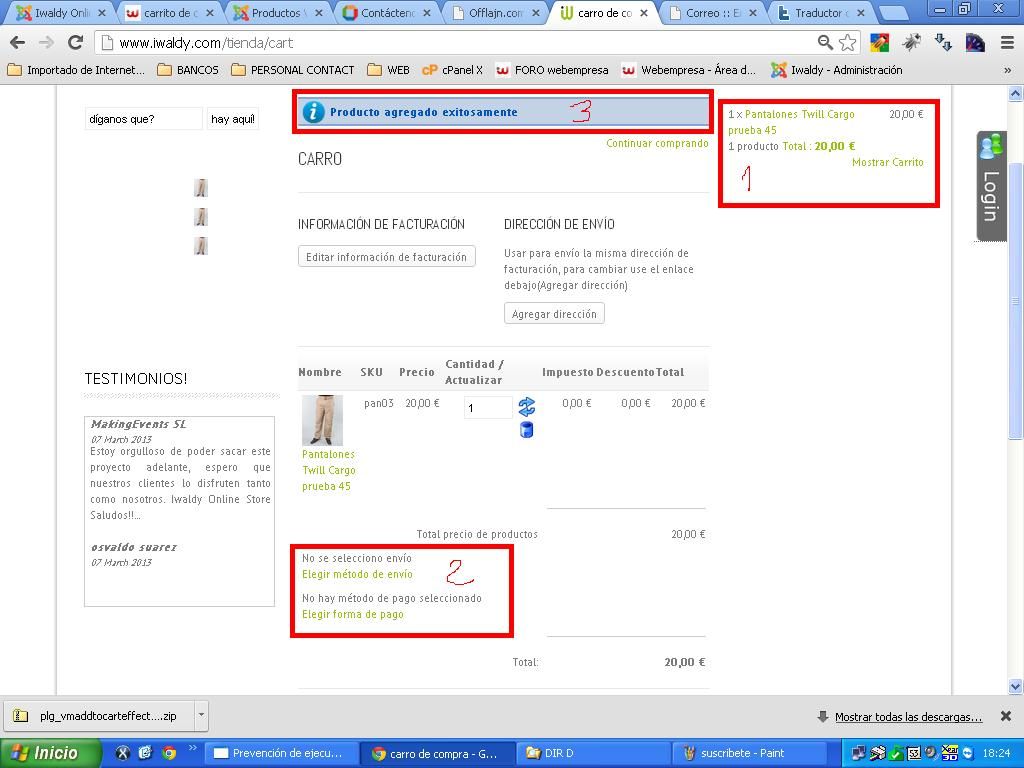The height and width of the screenshot is (768, 1024).
Task: Open the DIR D taskbar window
Action: [x=593, y=753]
